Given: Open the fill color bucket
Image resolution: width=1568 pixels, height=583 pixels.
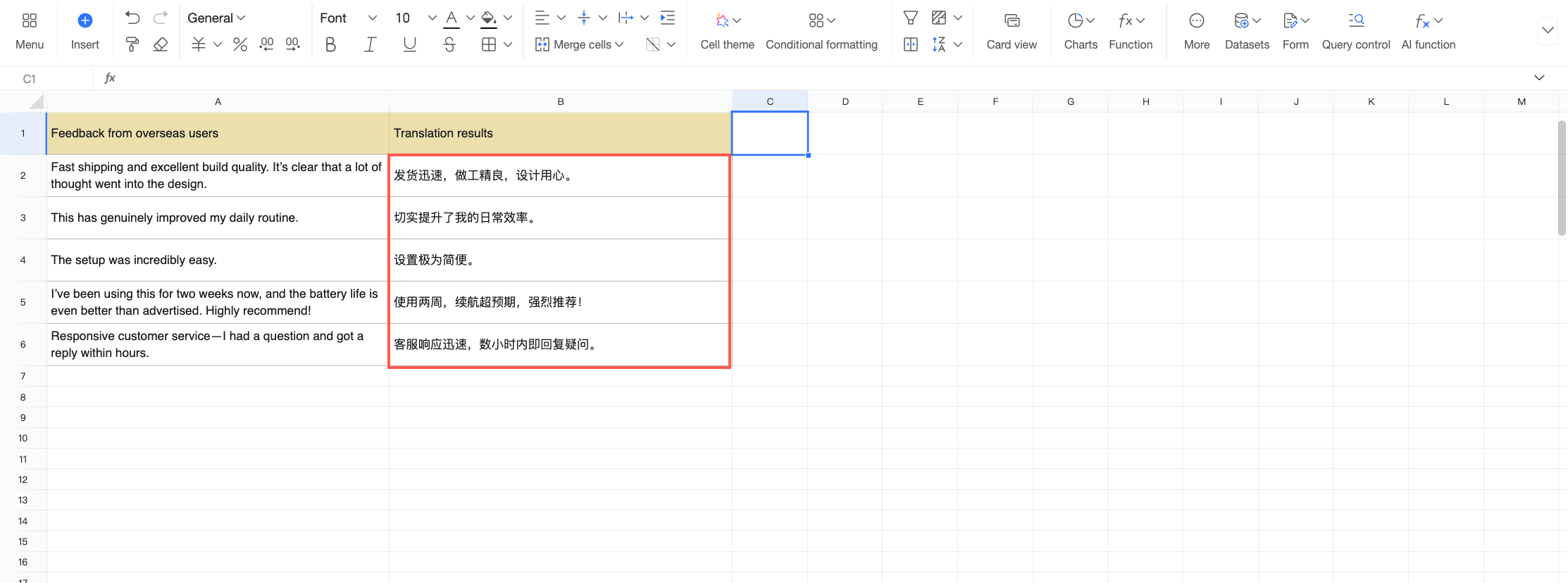Looking at the screenshot, I should [x=489, y=18].
